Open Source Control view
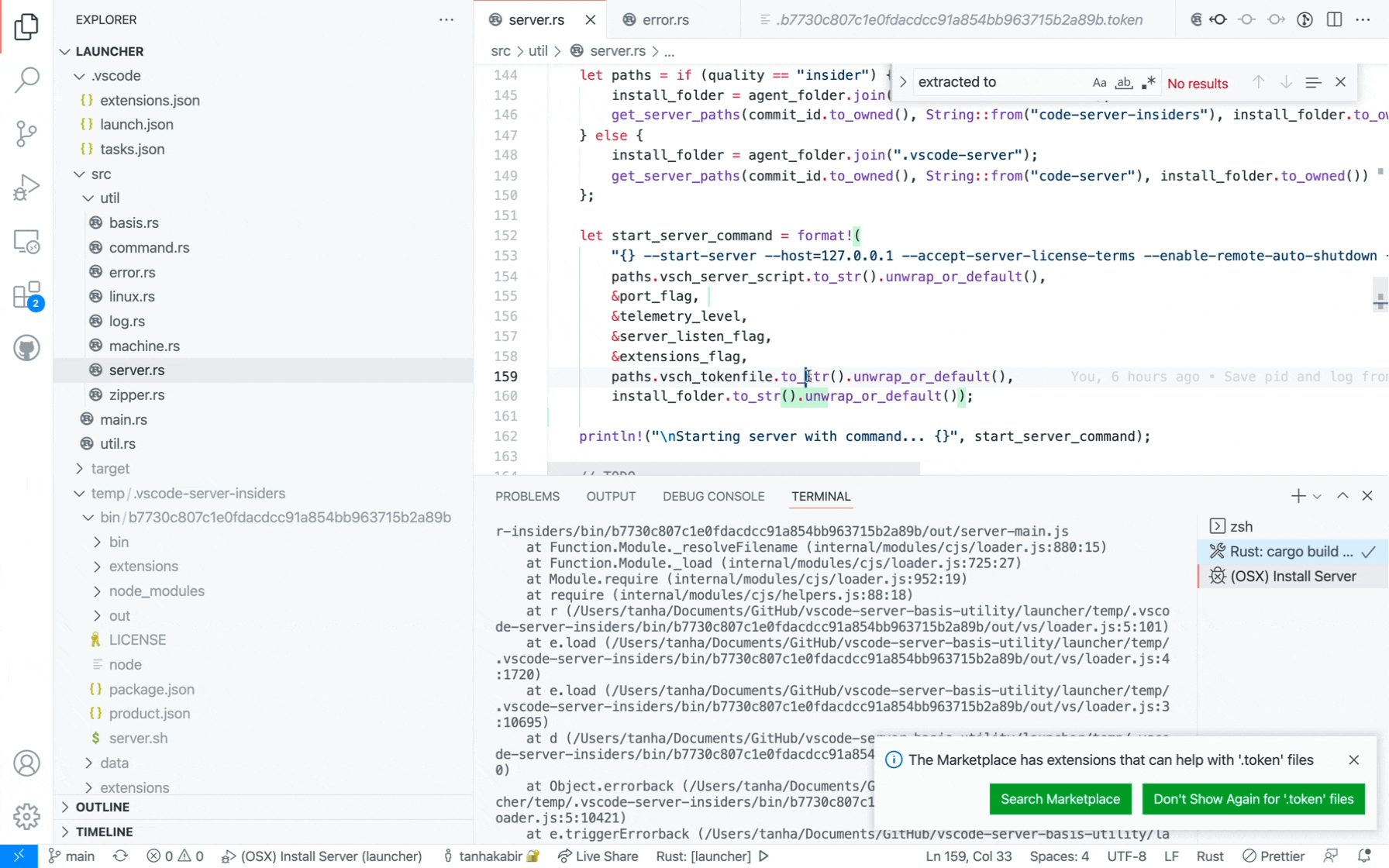Viewport: 1389px width, 868px height. [26, 133]
